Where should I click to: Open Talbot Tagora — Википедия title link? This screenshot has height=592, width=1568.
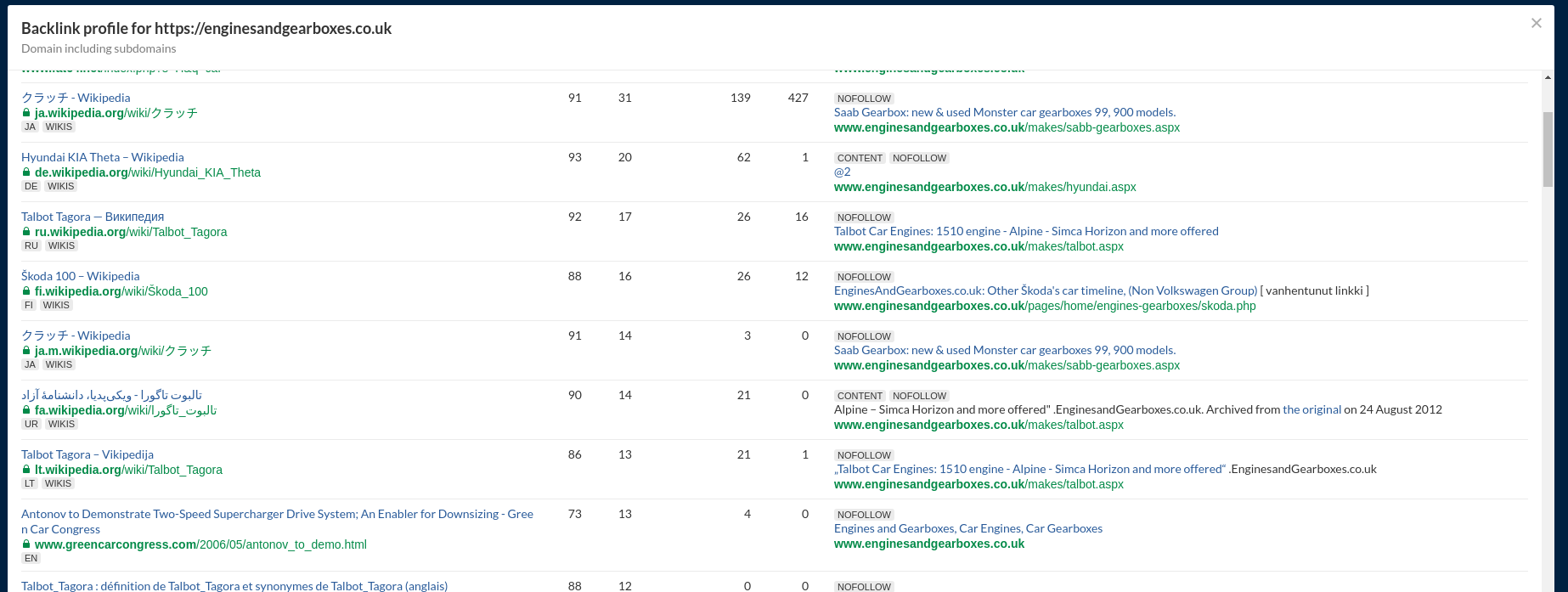(93, 217)
